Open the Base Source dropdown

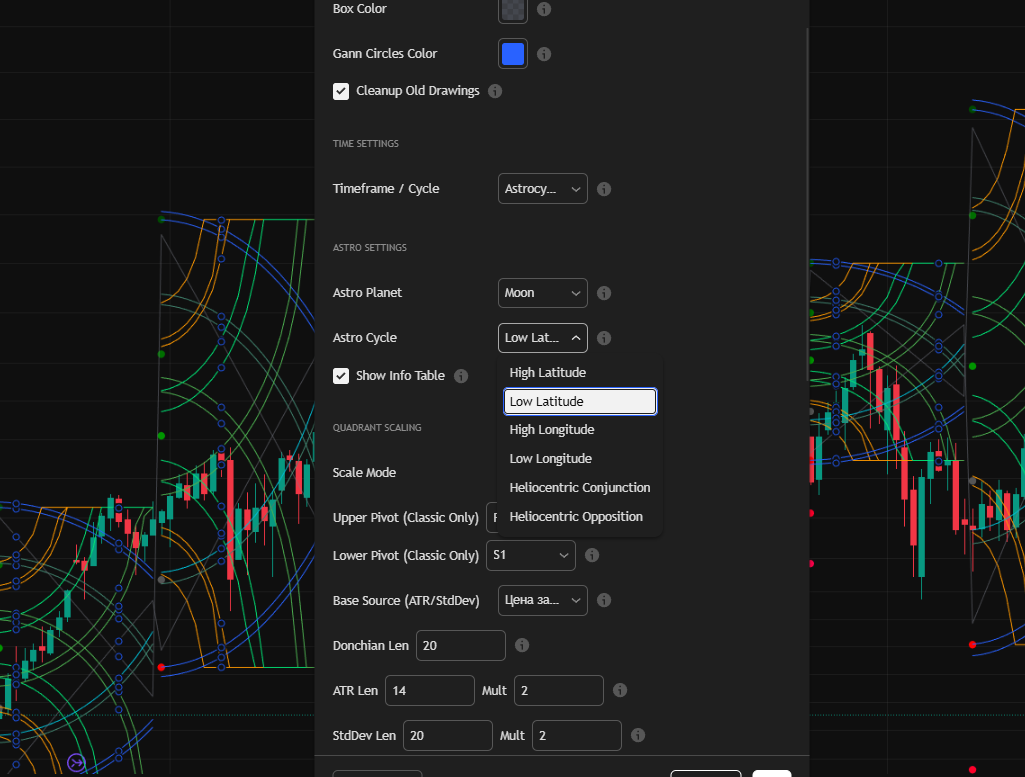(x=543, y=600)
